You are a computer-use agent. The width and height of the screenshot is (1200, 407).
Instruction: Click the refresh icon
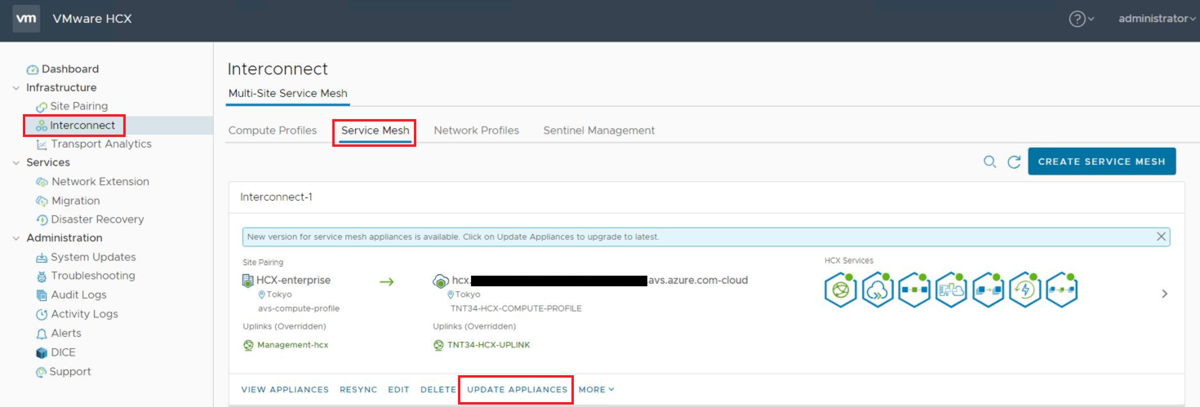(1014, 161)
